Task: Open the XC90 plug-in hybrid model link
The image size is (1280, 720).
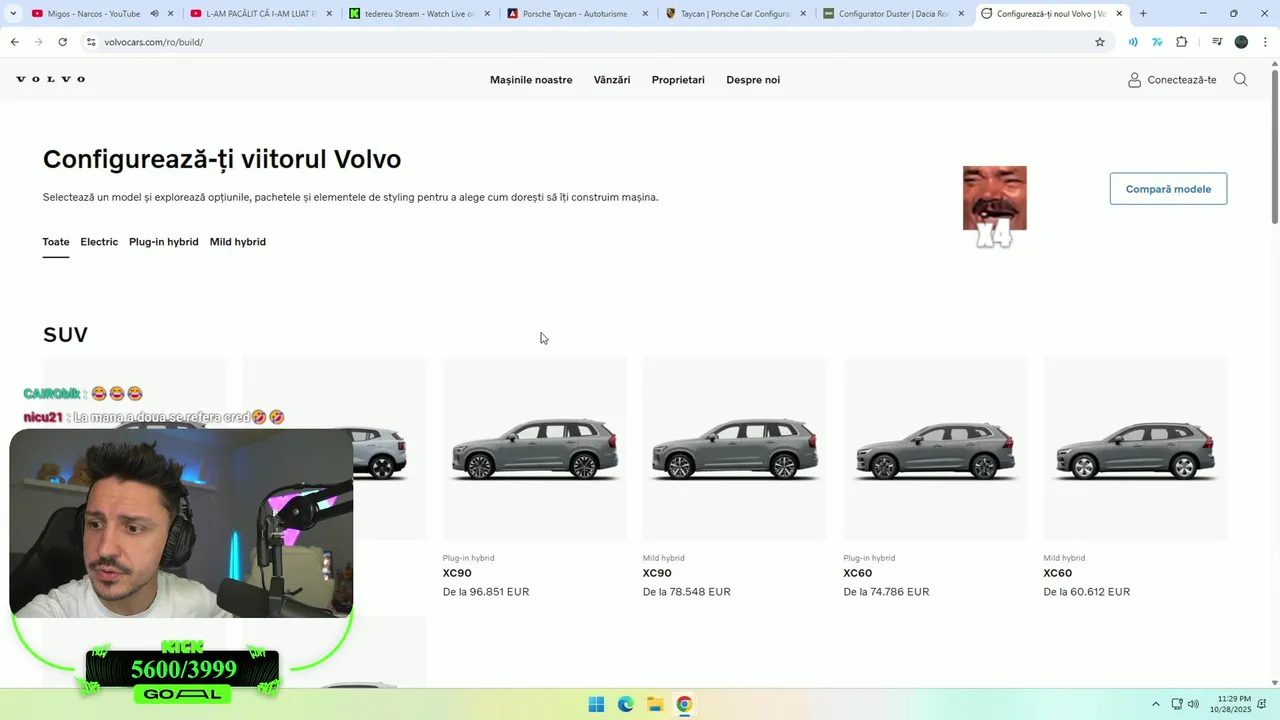Action: click(x=457, y=573)
